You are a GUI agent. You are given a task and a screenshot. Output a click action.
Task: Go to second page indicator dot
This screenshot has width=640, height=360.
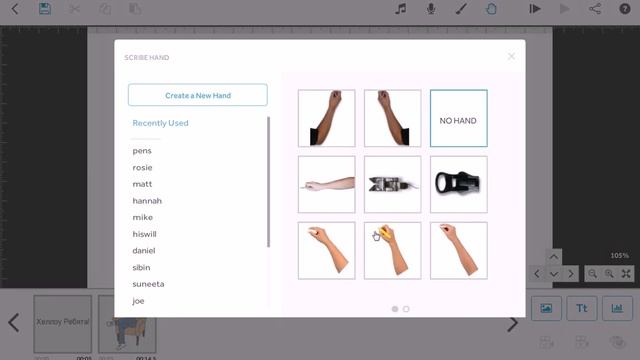click(406, 309)
